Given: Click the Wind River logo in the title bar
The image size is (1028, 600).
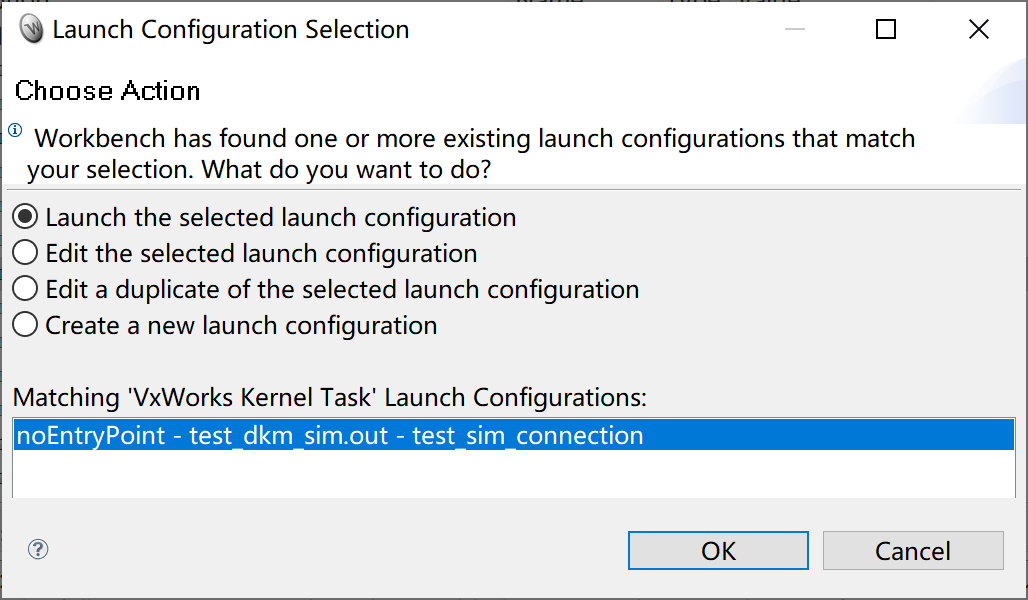Looking at the screenshot, I should coord(30,29).
